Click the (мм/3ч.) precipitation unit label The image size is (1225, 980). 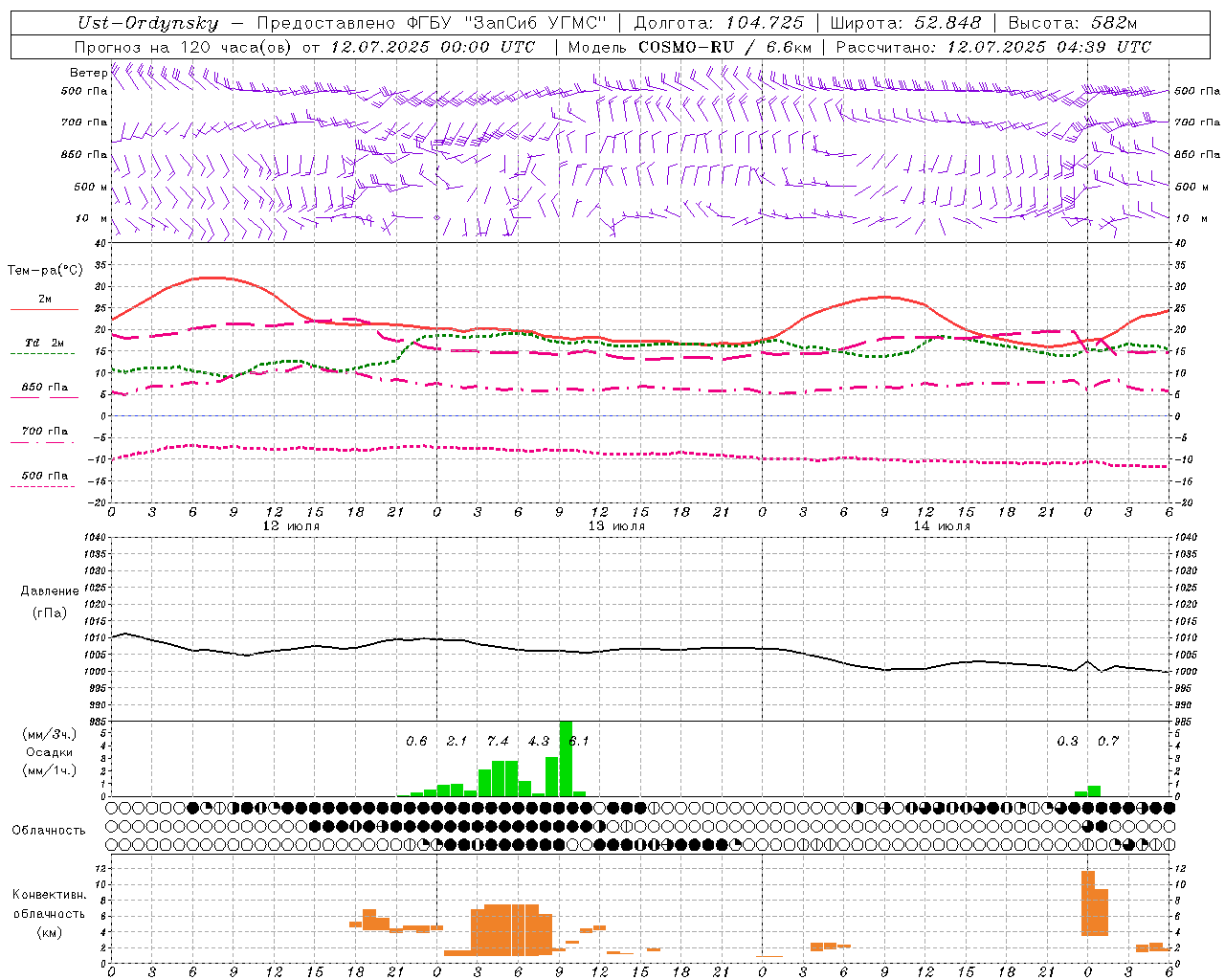point(50,734)
